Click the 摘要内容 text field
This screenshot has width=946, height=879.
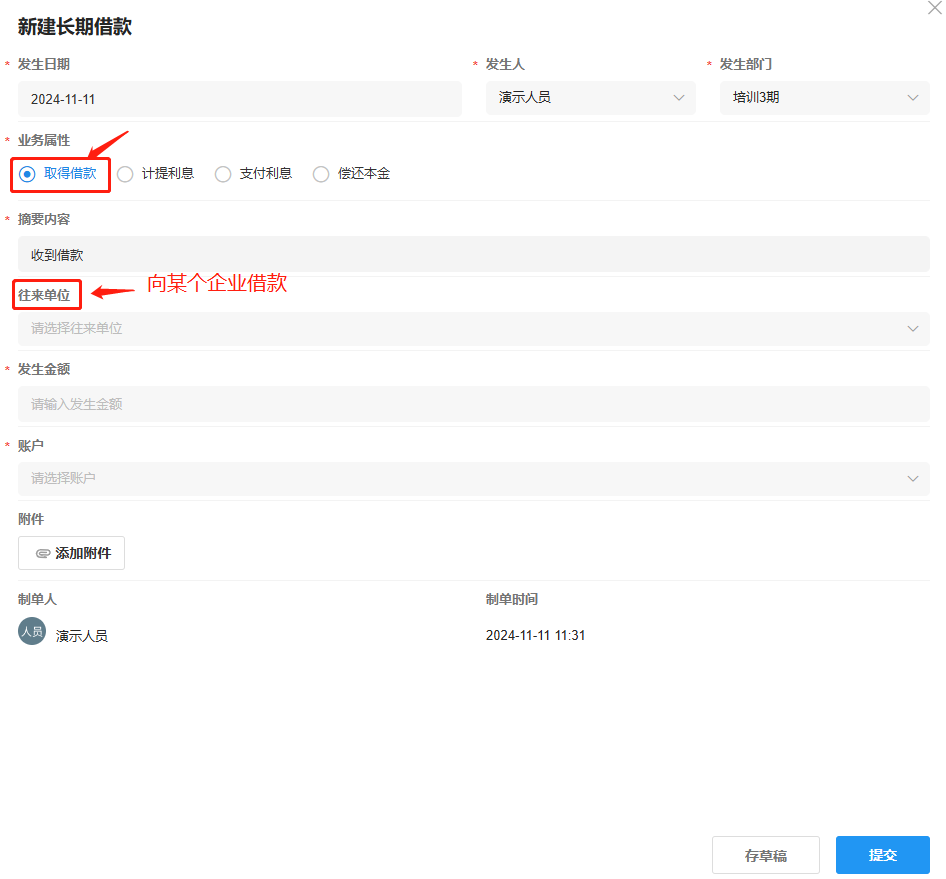(473, 255)
